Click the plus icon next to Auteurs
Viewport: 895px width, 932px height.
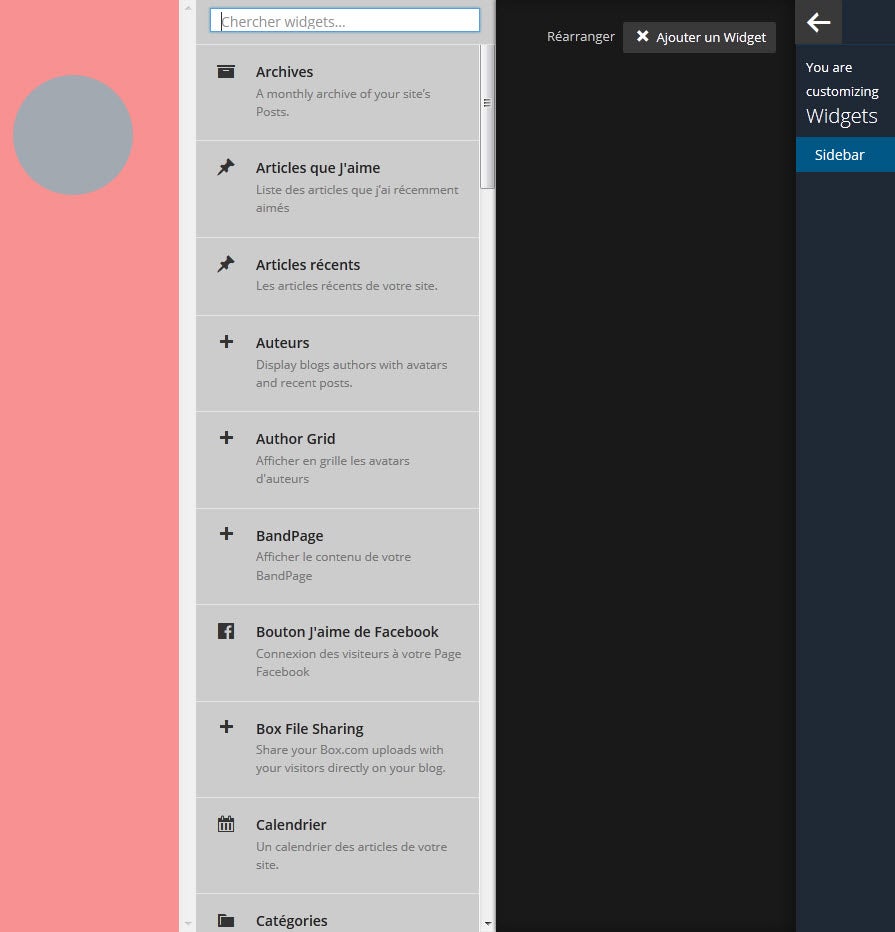click(x=226, y=342)
